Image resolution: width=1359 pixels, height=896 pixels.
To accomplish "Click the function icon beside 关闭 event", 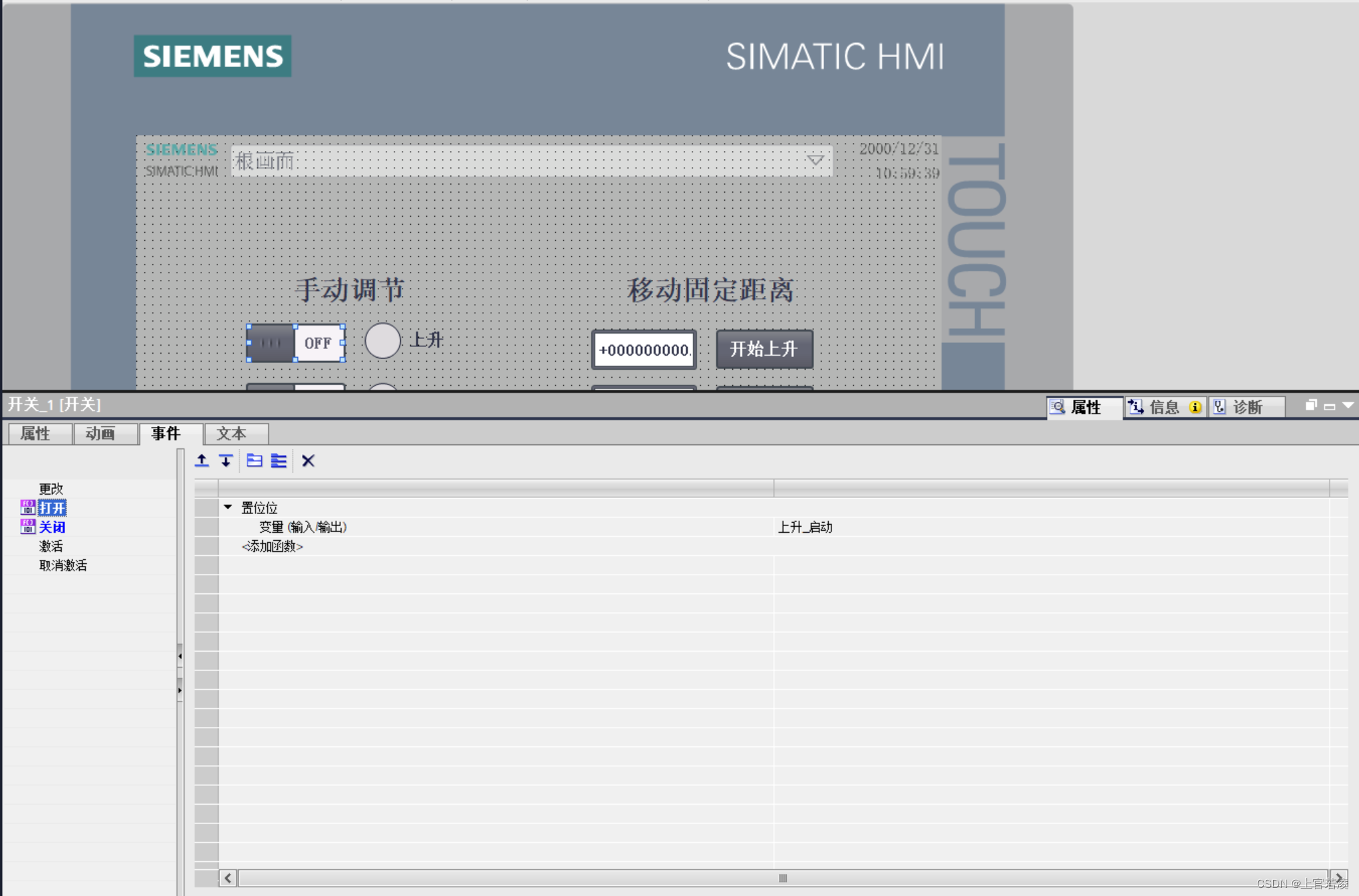I will coord(28,527).
